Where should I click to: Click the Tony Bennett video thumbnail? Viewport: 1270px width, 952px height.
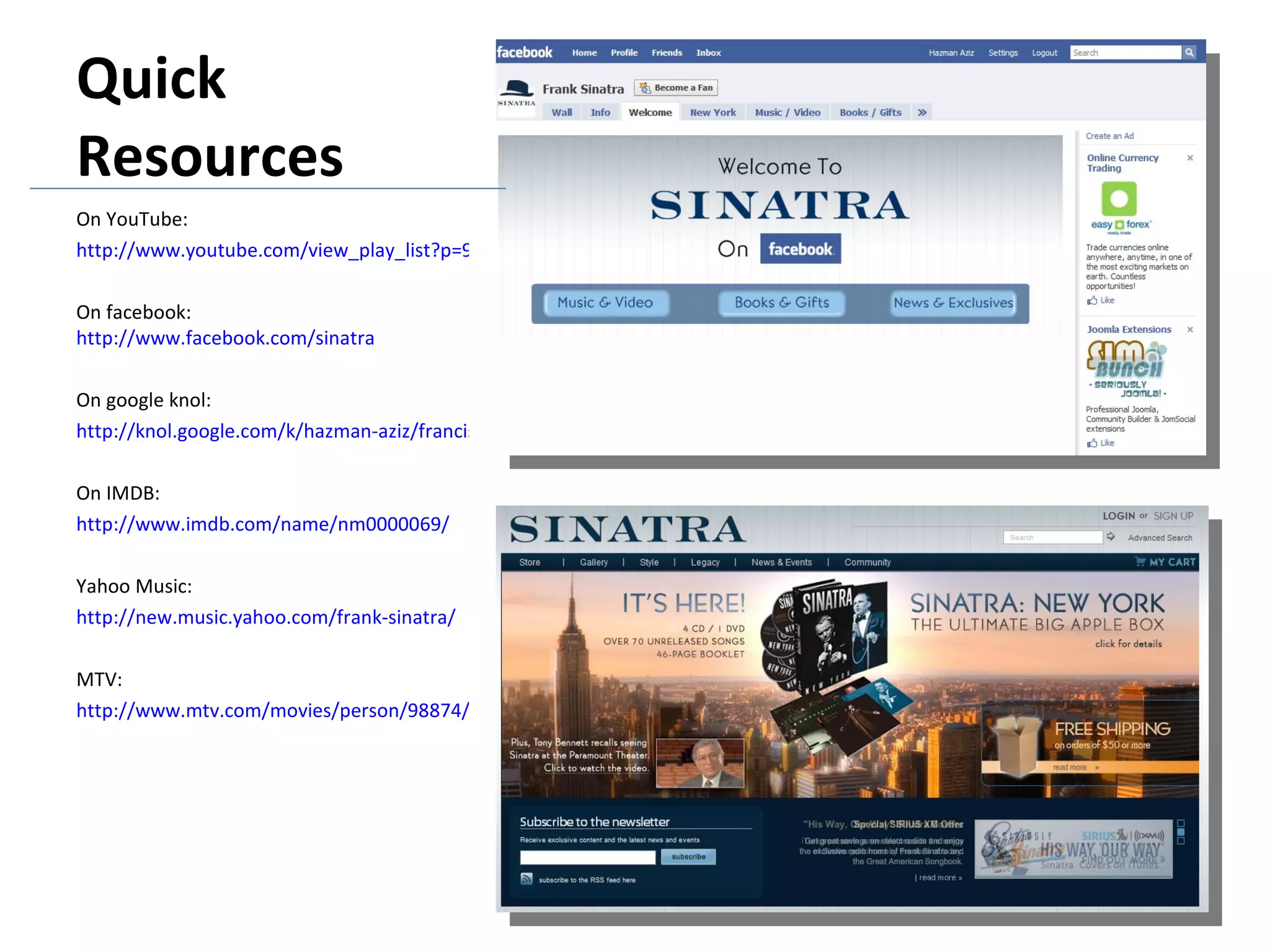[700, 763]
